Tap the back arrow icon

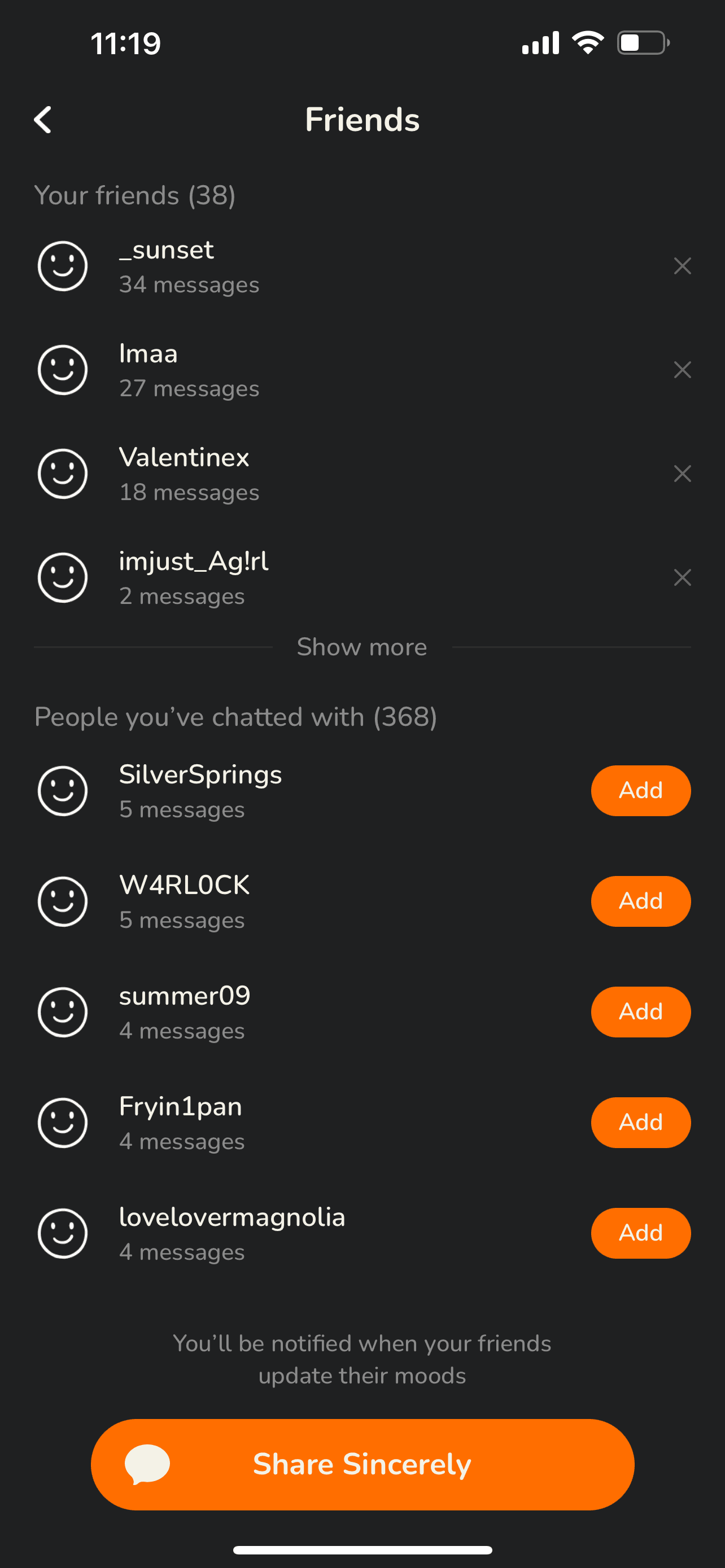coord(43,120)
